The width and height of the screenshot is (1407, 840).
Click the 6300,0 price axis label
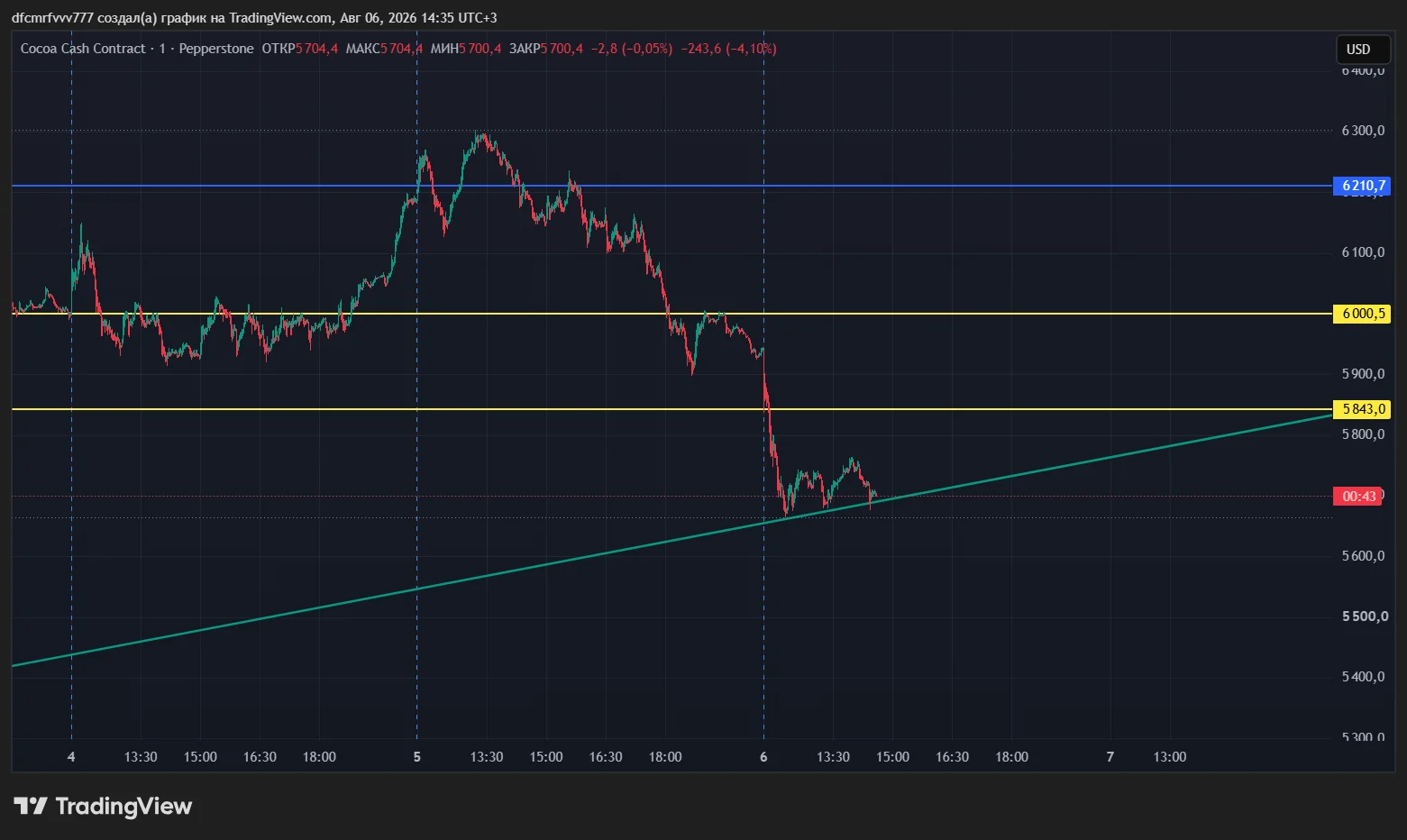click(x=1363, y=131)
